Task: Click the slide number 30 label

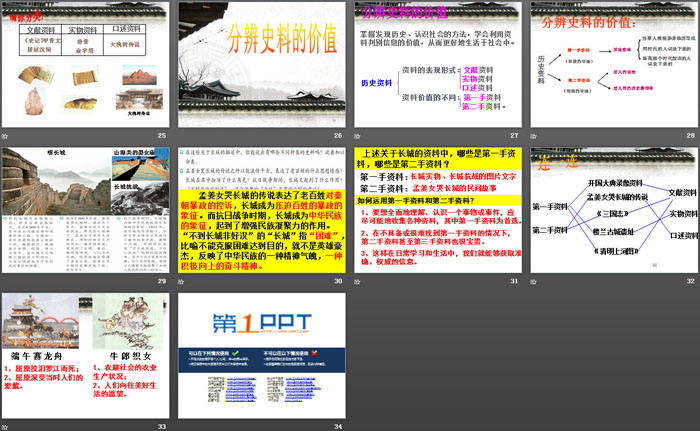Action: click(x=337, y=282)
